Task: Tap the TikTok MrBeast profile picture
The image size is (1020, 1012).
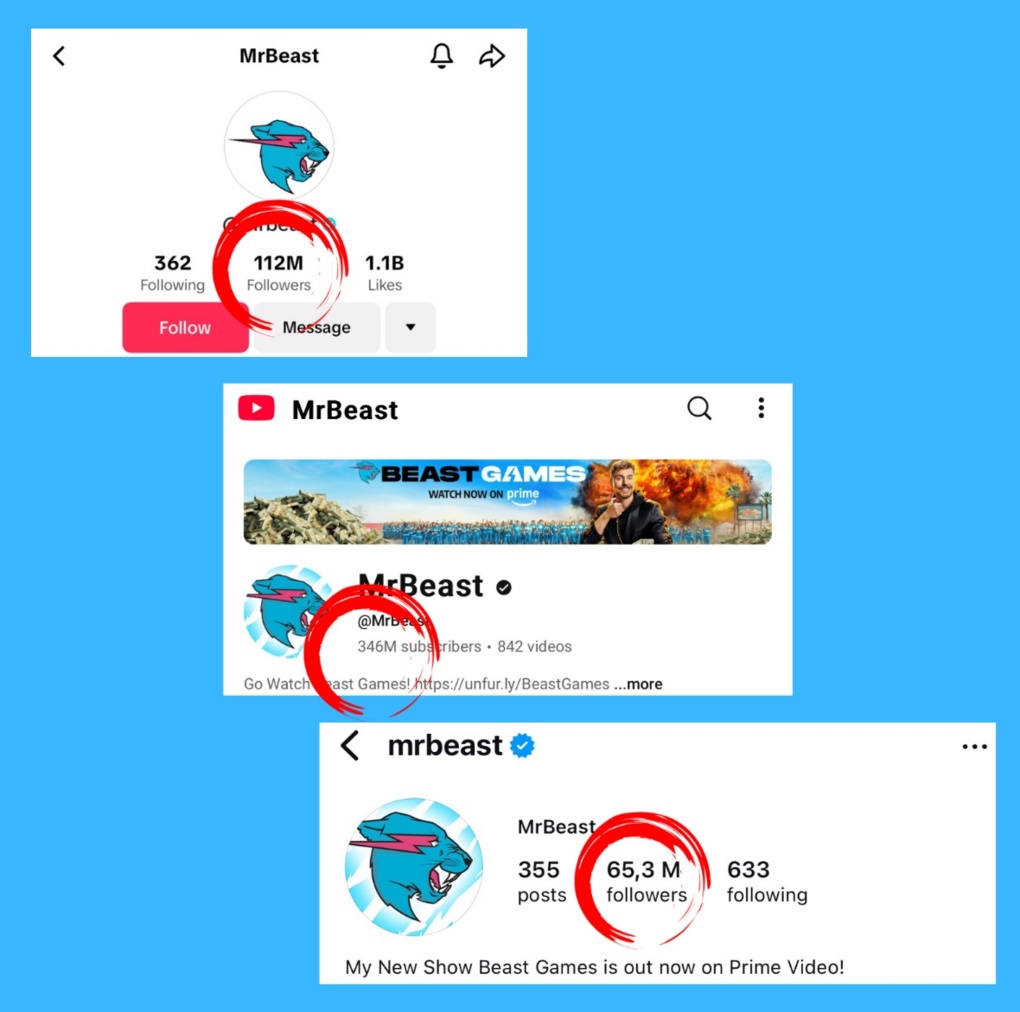Action: click(x=279, y=146)
